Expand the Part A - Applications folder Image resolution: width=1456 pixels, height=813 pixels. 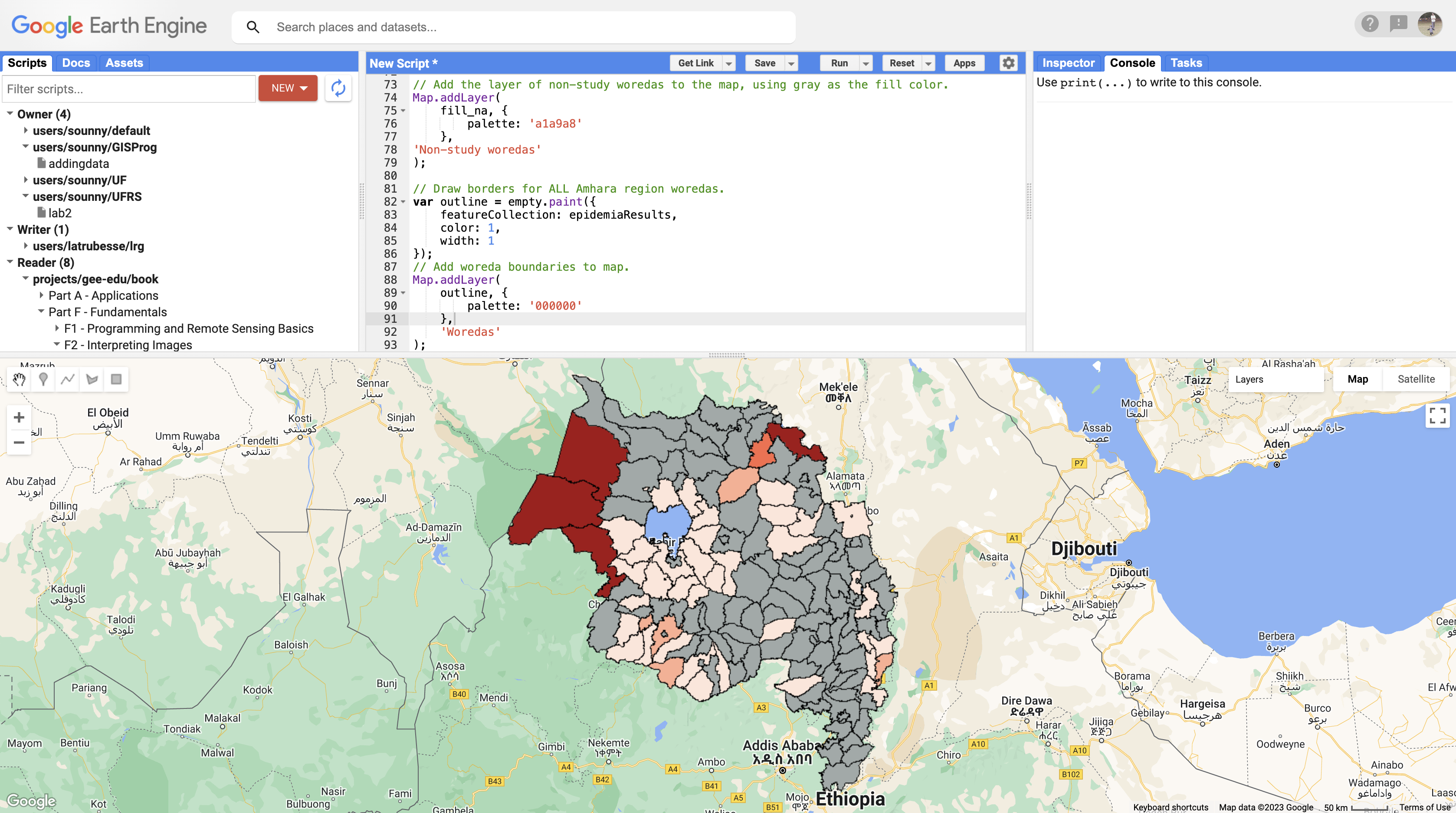(x=41, y=295)
